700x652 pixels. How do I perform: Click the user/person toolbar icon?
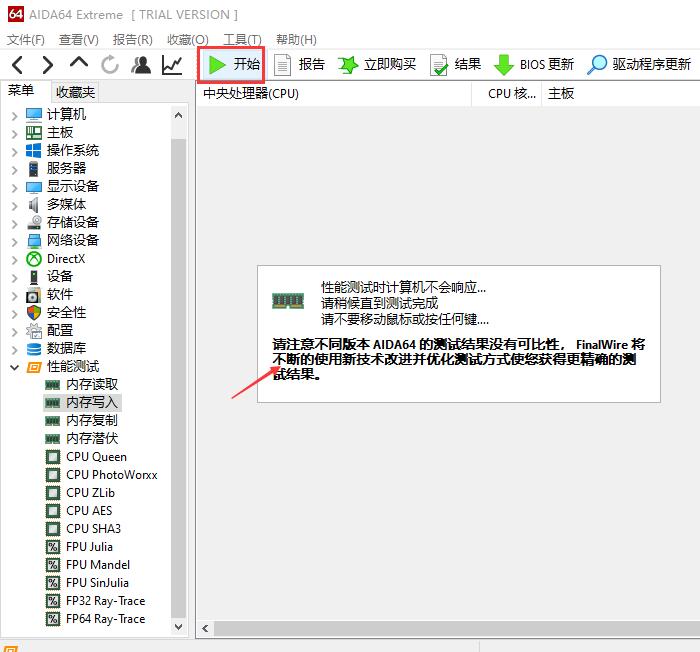(141, 65)
